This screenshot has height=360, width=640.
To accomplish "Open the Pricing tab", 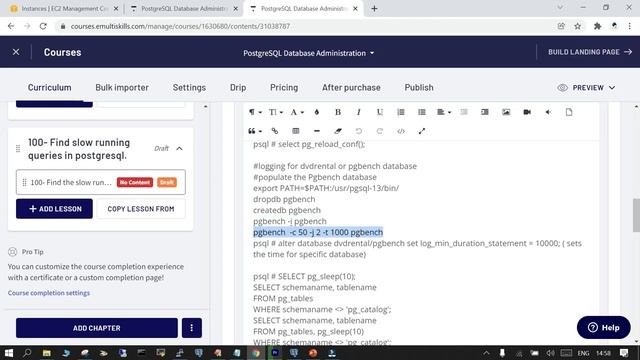I will coord(284,87).
